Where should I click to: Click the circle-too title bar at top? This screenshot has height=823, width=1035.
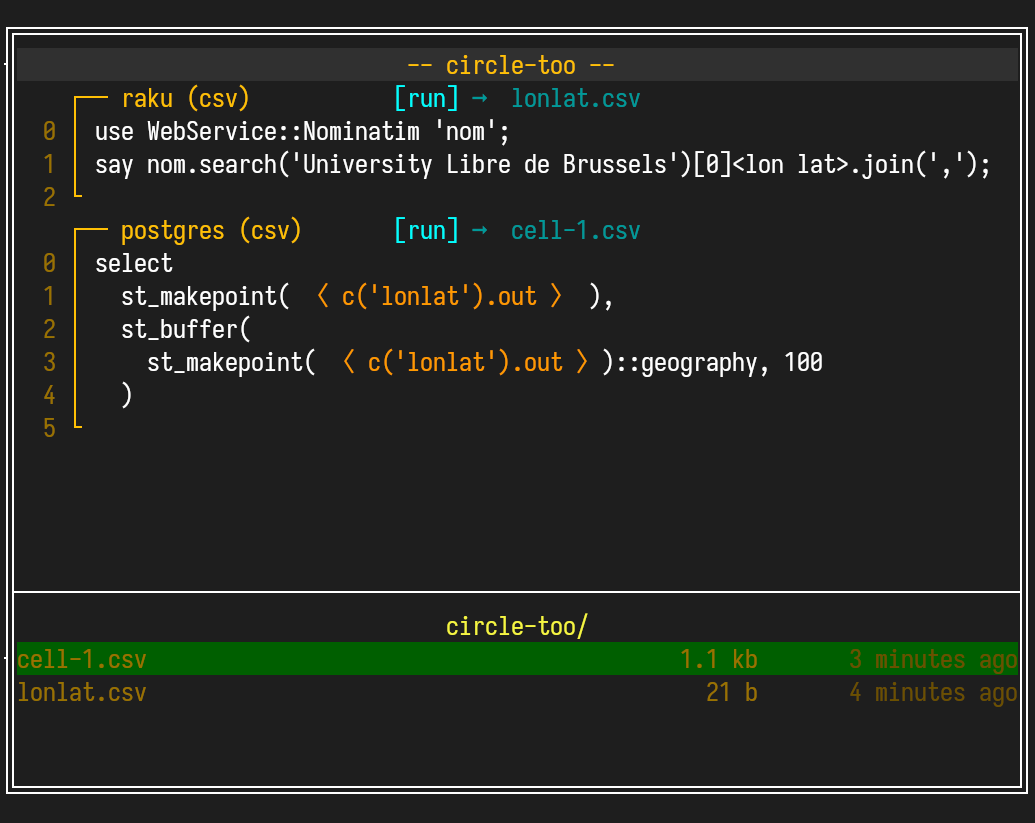(x=511, y=66)
